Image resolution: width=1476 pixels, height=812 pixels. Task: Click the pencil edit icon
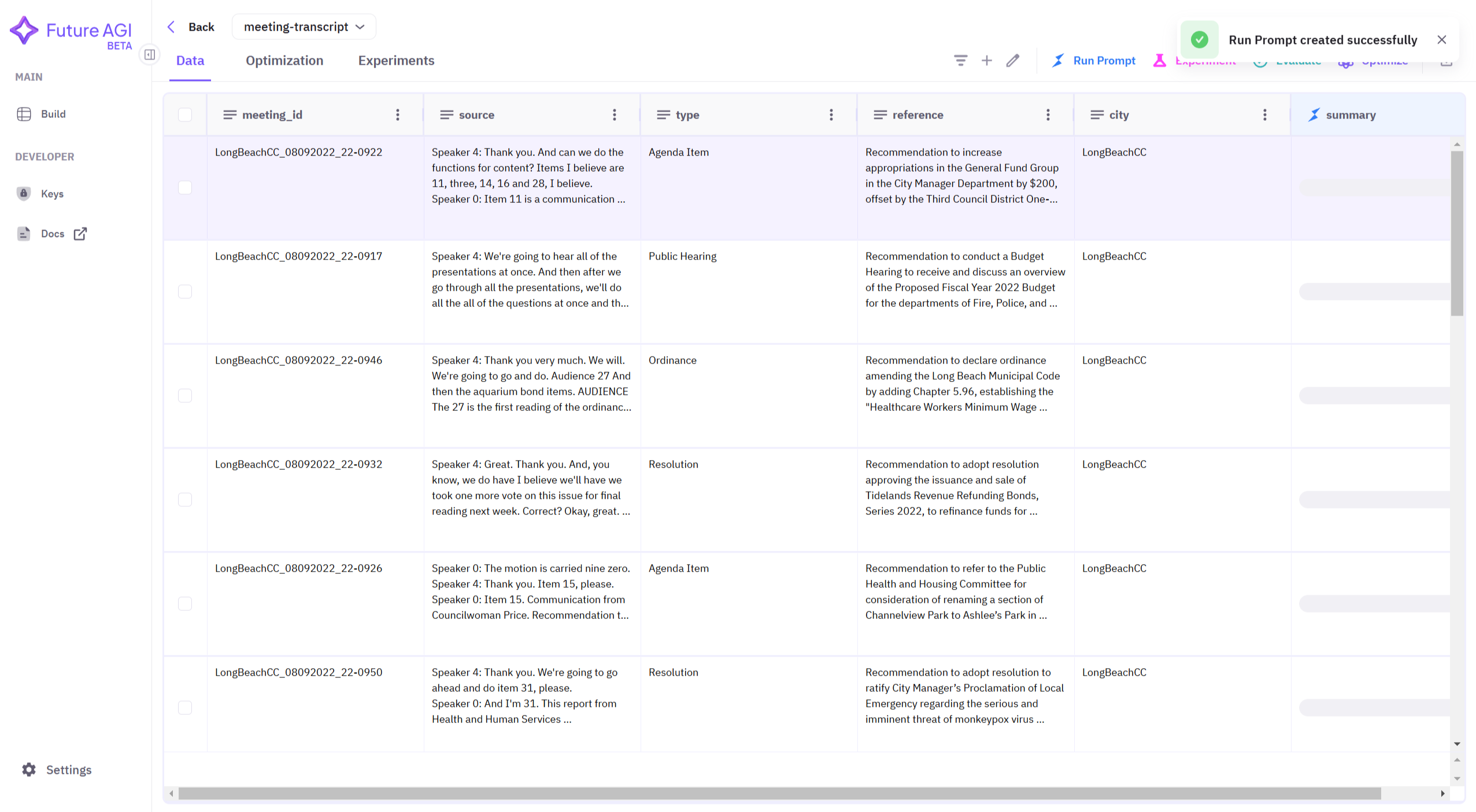1012,60
